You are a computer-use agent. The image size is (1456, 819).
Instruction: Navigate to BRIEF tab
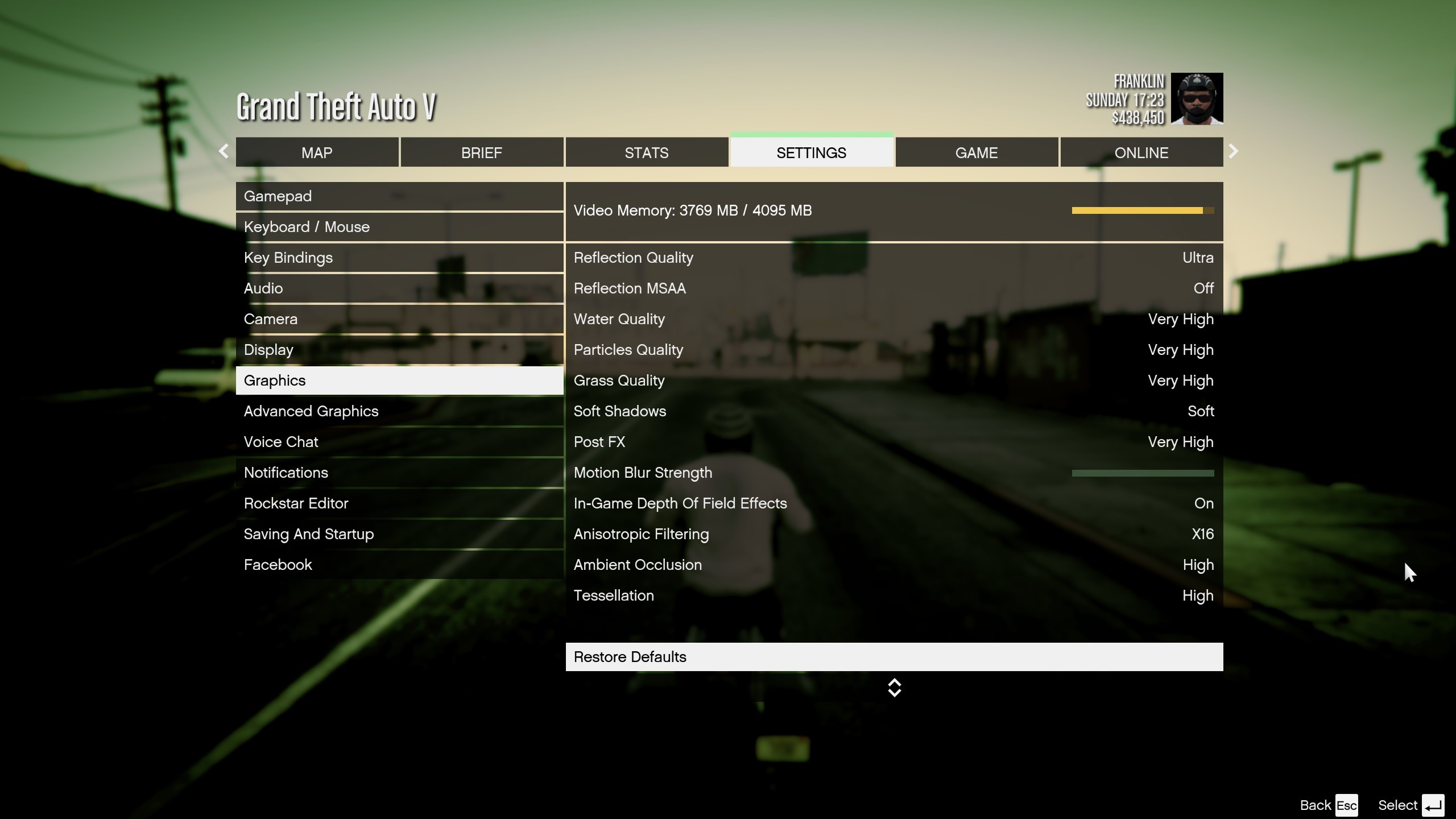click(481, 152)
